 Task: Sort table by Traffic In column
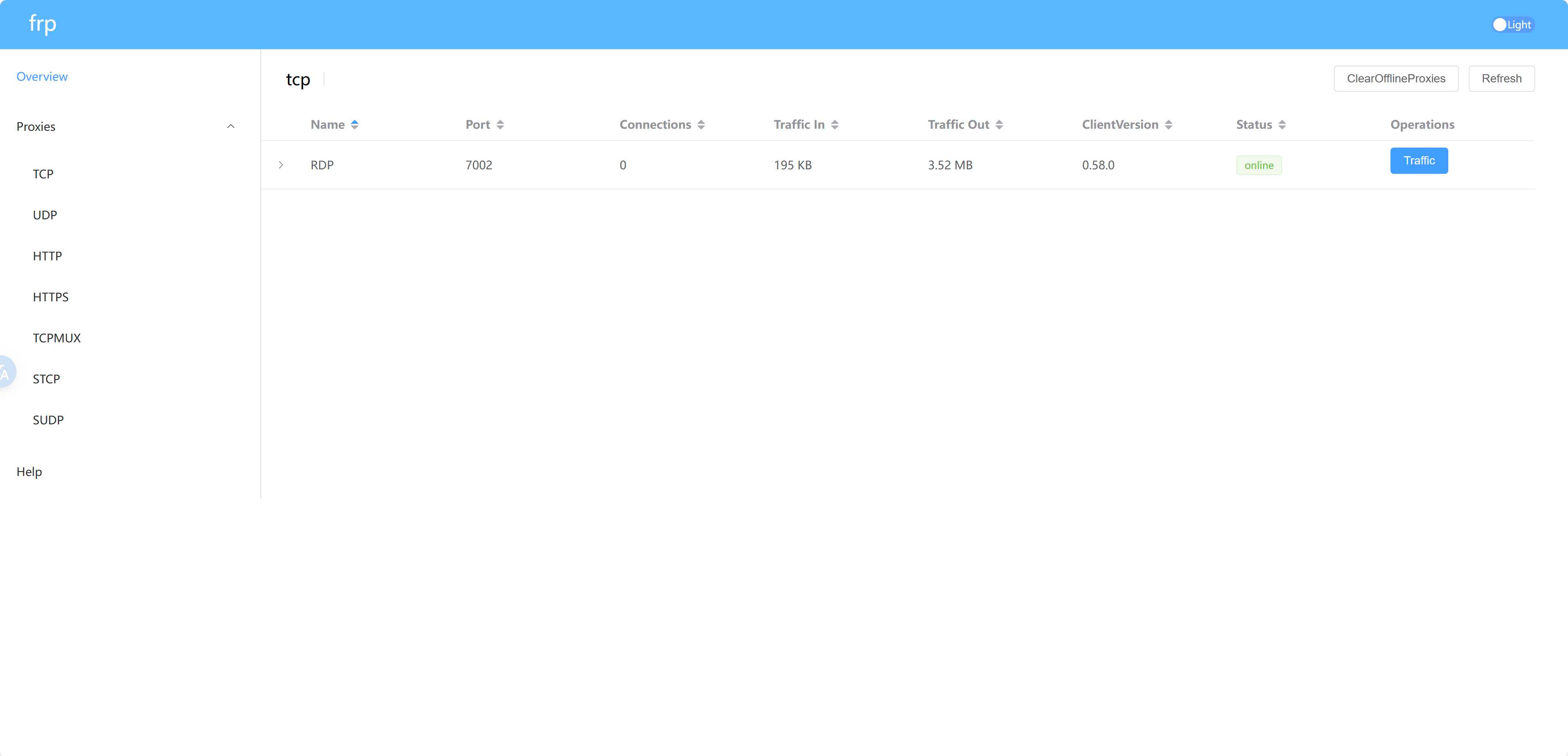[x=806, y=125]
